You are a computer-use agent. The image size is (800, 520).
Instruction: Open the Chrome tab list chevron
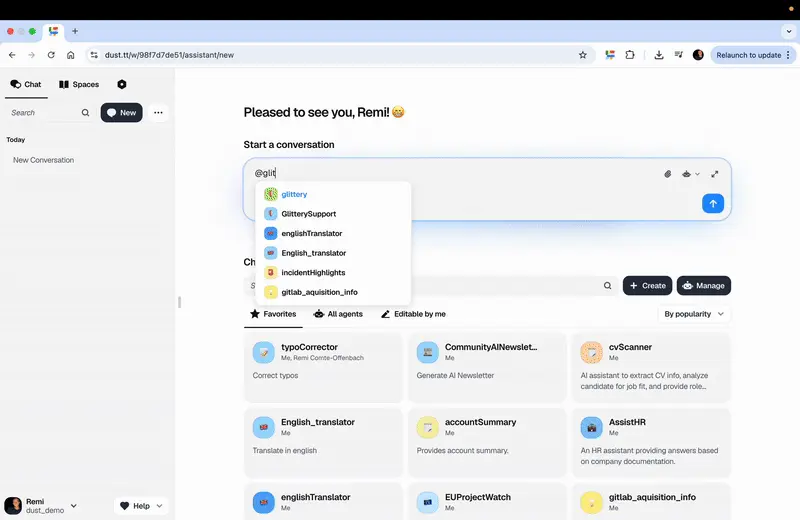(789, 31)
